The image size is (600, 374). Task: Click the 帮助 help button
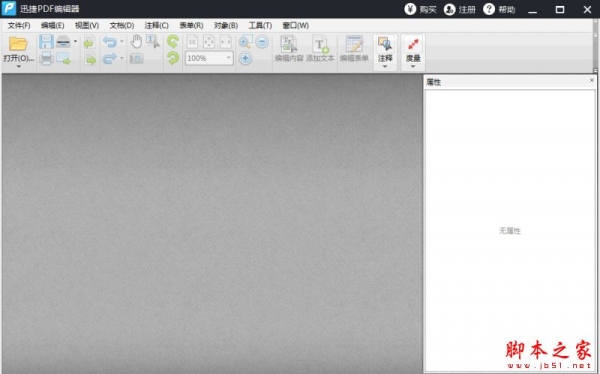pyautogui.click(x=499, y=9)
